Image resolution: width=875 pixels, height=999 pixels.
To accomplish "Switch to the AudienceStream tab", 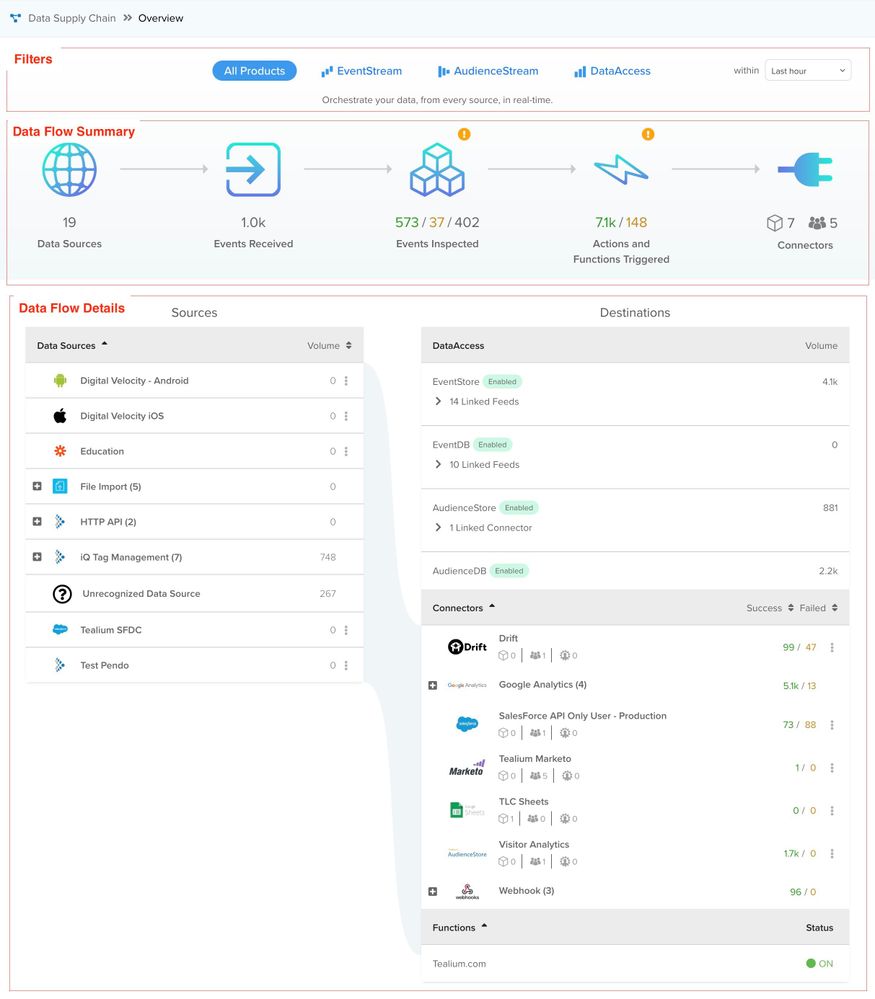I will click(x=488, y=71).
